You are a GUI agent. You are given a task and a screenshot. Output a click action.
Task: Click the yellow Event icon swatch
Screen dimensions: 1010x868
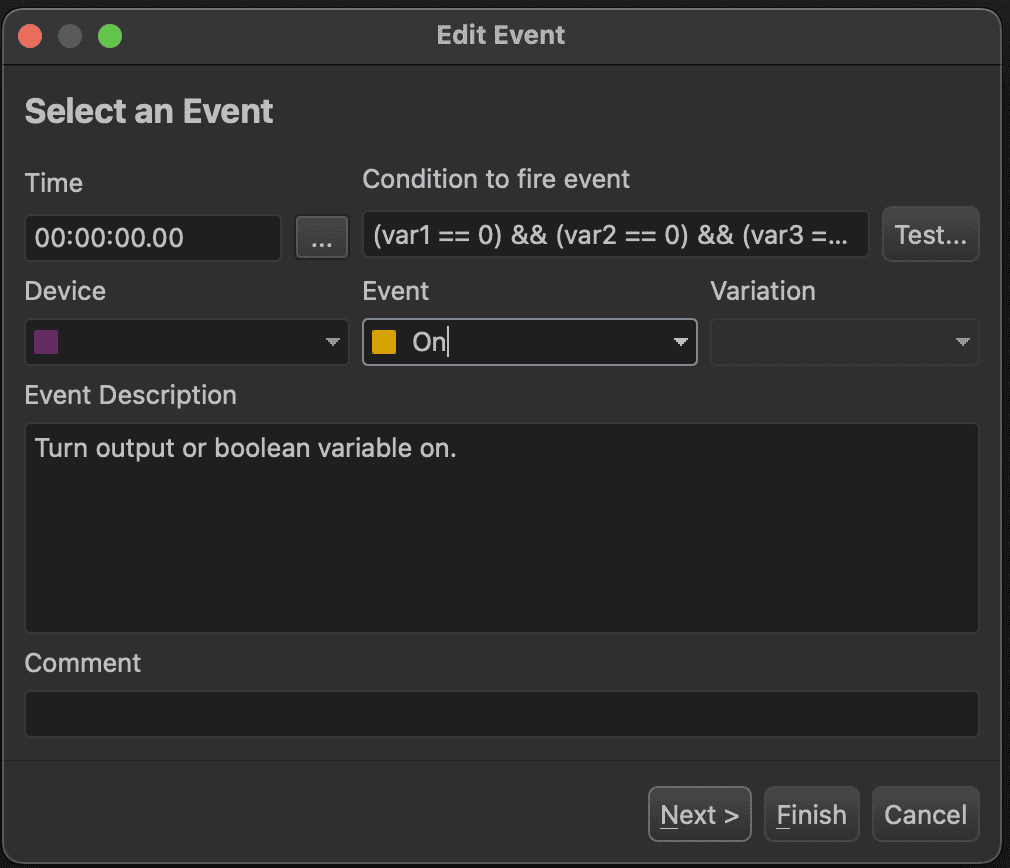(x=384, y=342)
